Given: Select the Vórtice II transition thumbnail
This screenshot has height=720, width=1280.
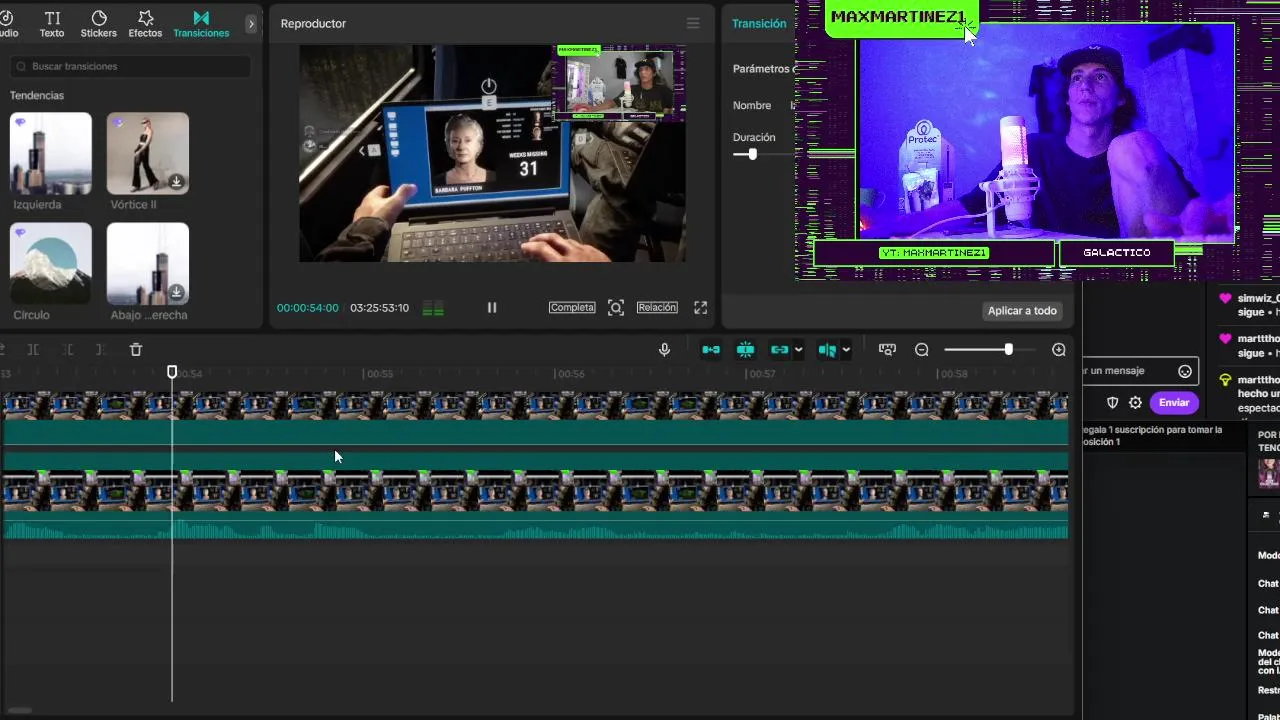Looking at the screenshot, I should (x=148, y=153).
